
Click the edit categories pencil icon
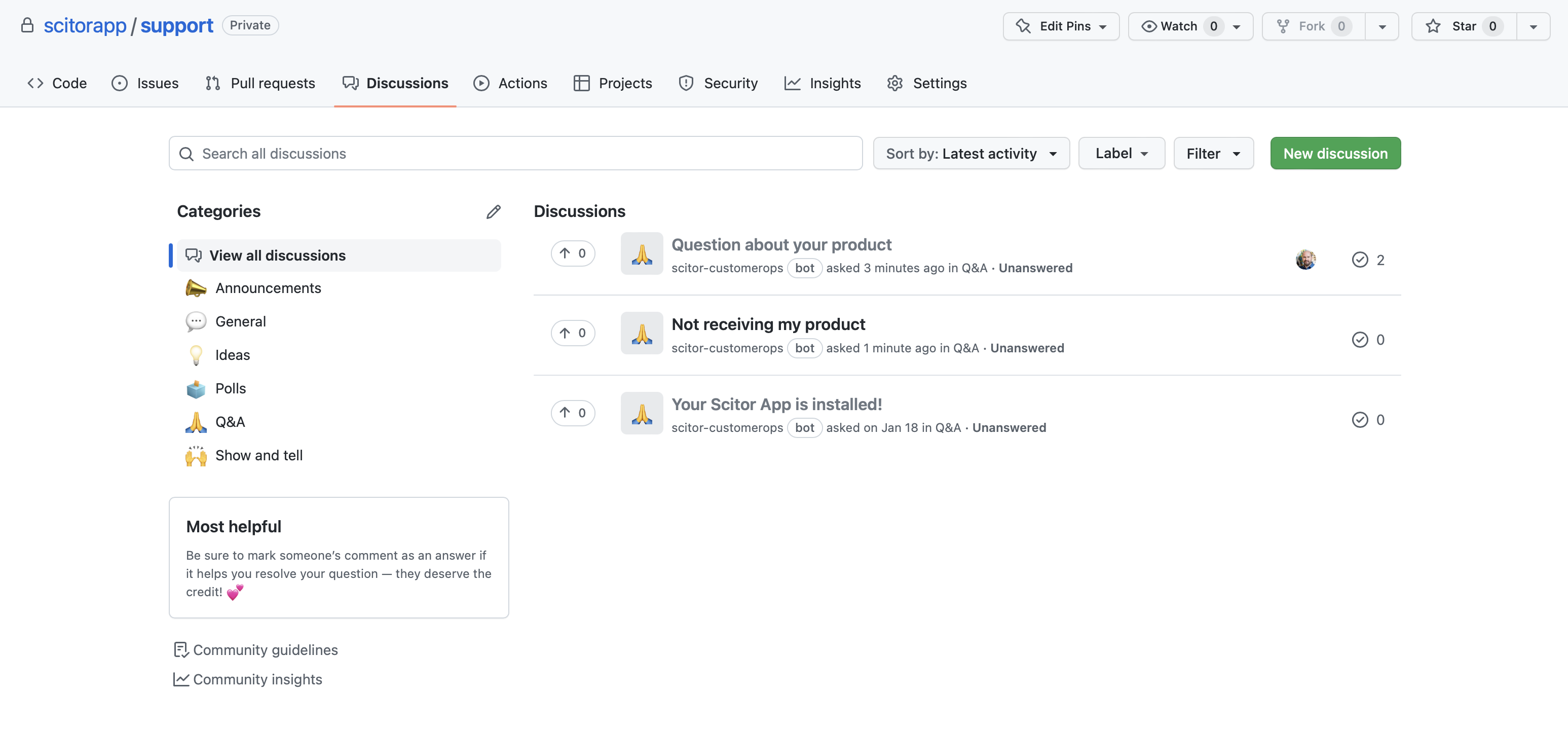click(x=493, y=211)
